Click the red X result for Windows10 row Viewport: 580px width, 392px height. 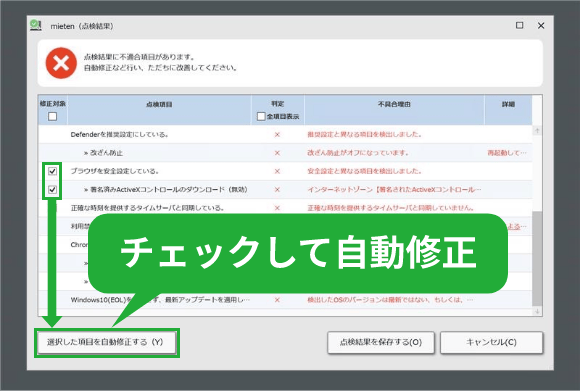pos(277,300)
